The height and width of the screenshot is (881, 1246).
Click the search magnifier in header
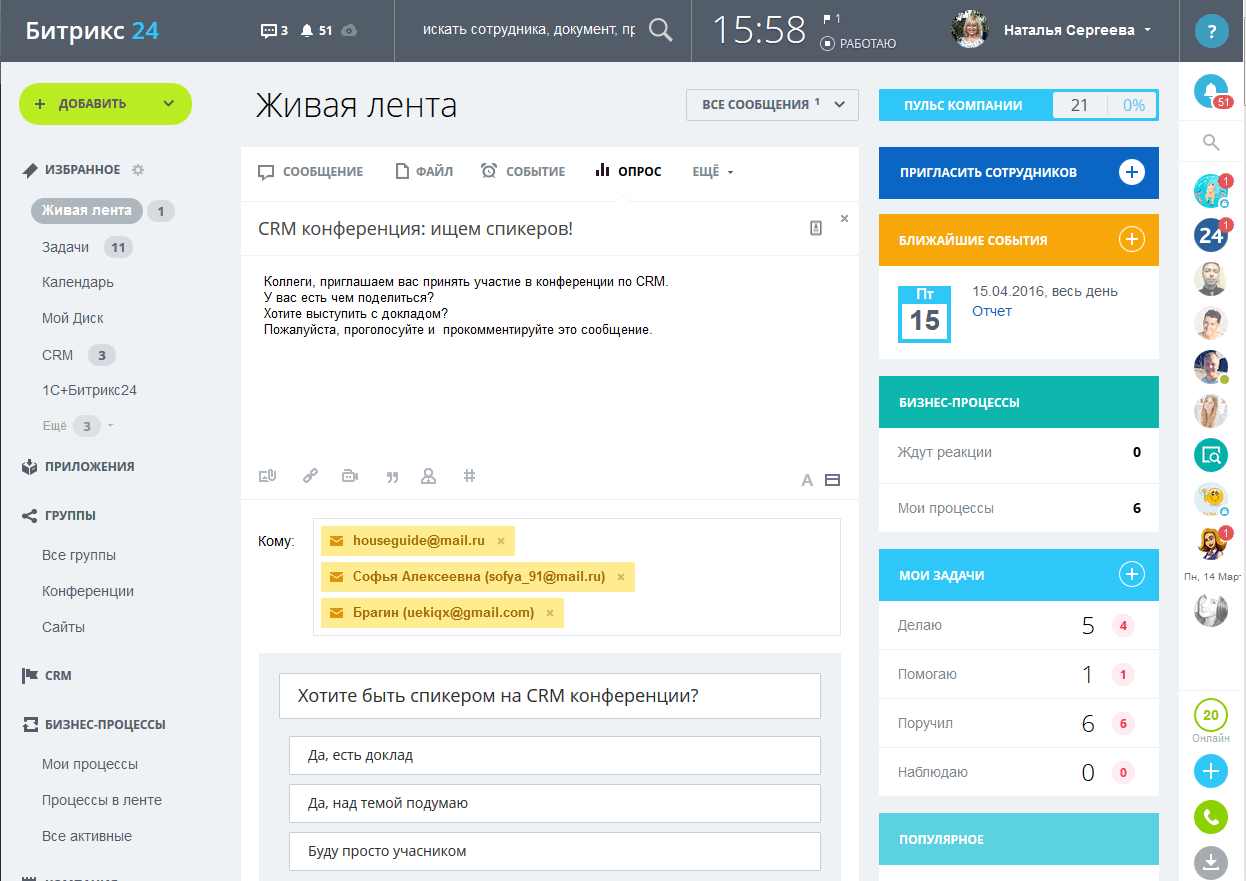click(661, 30)
